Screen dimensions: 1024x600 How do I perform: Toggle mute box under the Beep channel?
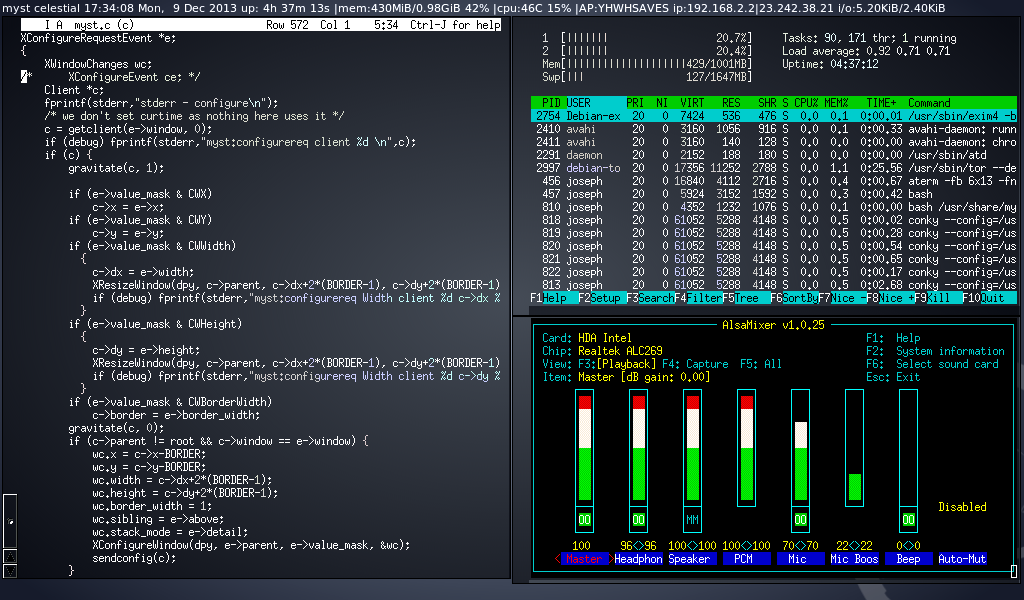click(908, 520)
